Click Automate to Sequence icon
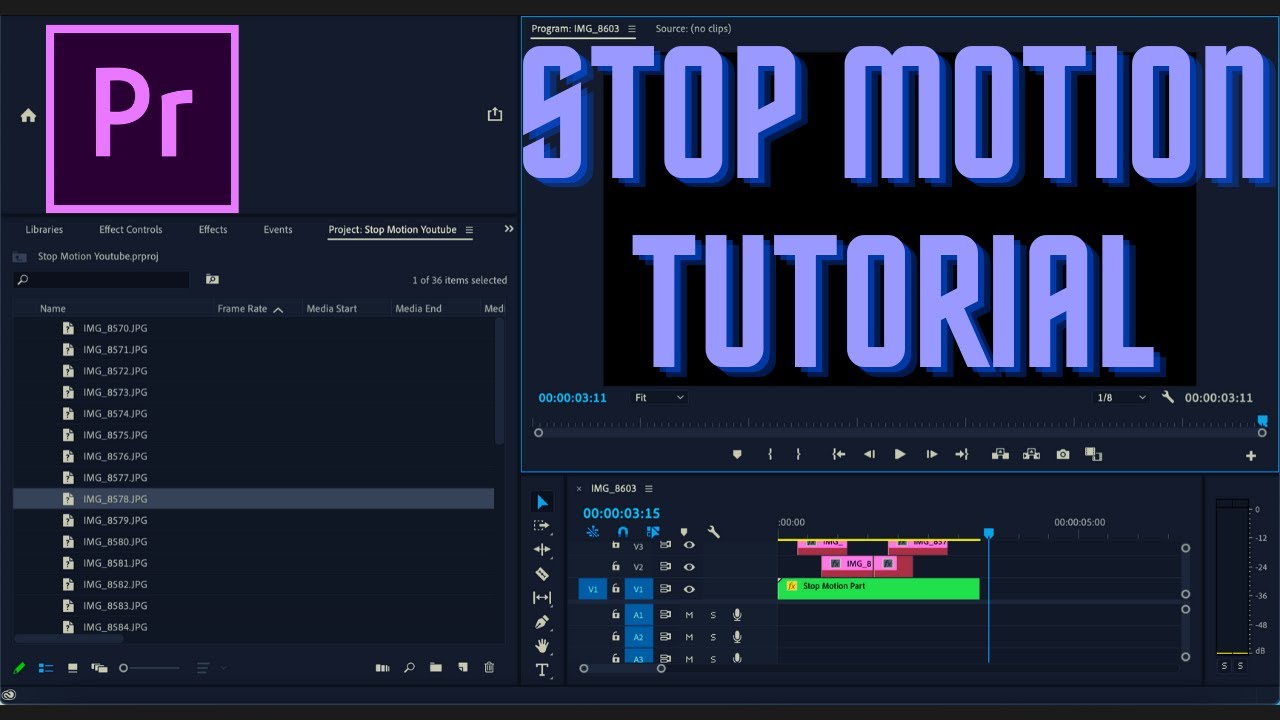This screenshot has width=1280, height=720. coord(382,668)
